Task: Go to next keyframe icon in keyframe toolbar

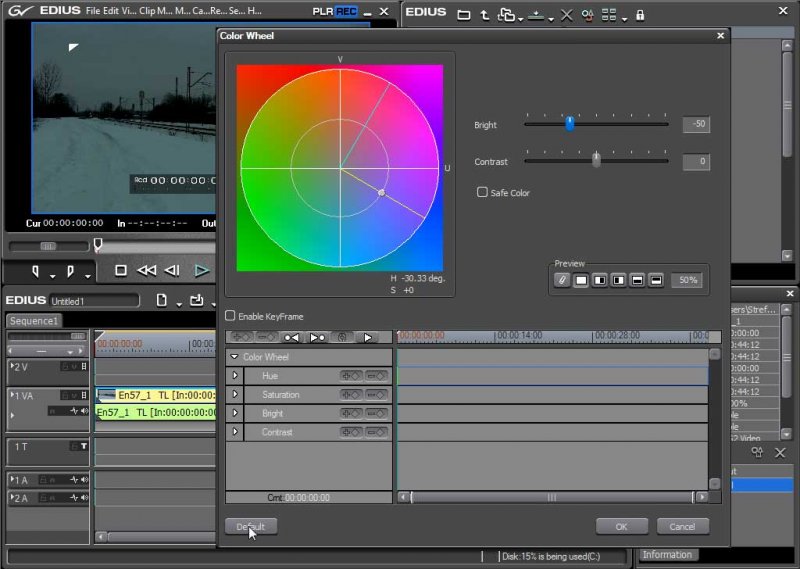Action: 318,338
